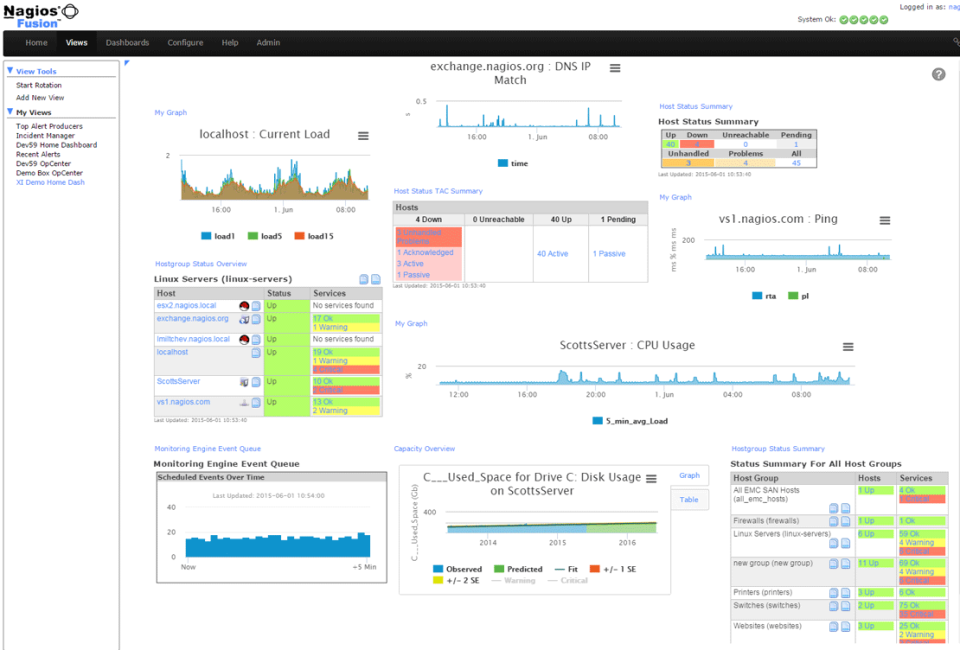Open the ScottsServer CPU Usage panel menu
This screenshot has width=960, height=650.
[848, 347]
